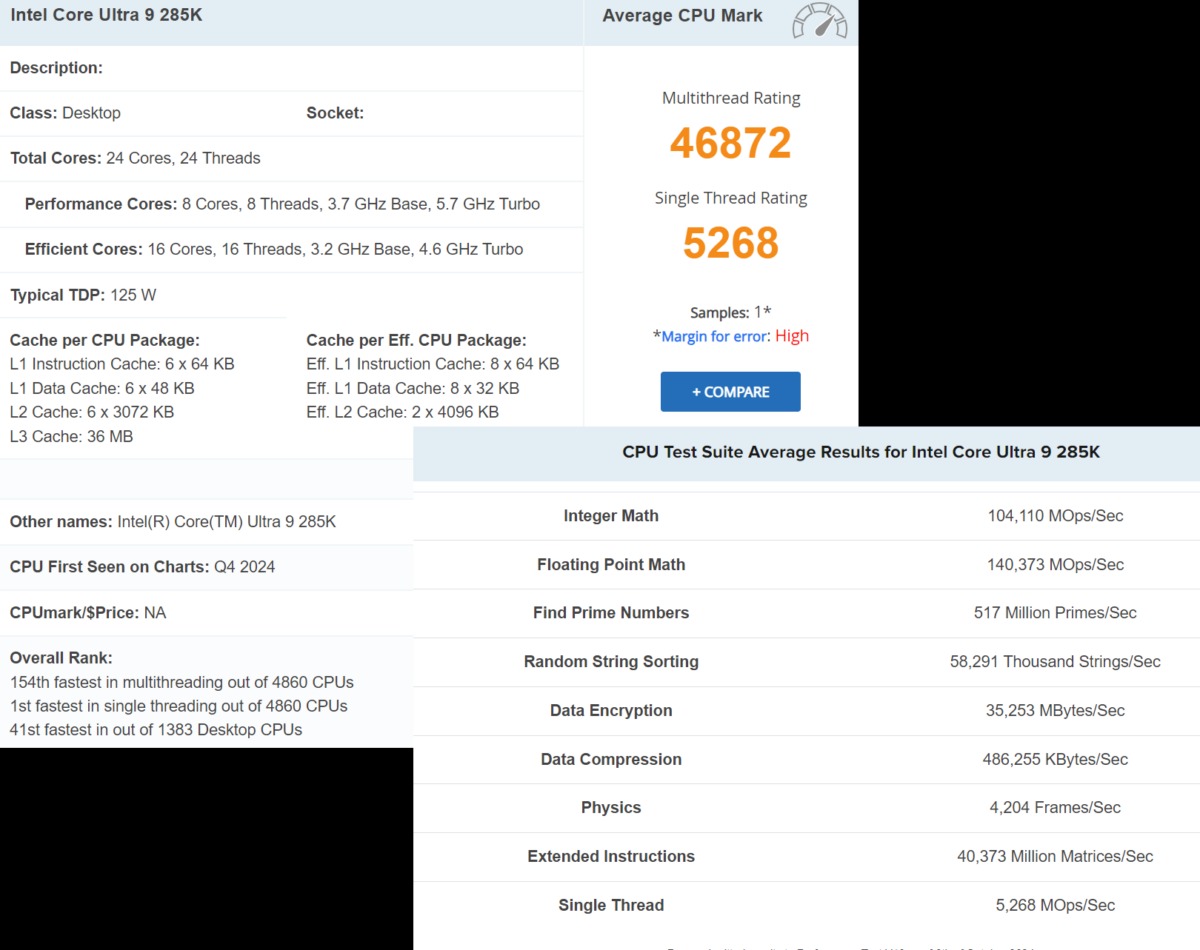Select L3 Cache: 36 MB
The height and width of the screenshot is (950, 1200).
tap(71, 436)
